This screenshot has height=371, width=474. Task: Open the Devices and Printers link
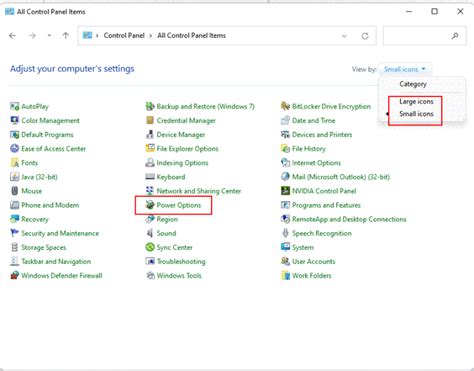coord(322,135)
